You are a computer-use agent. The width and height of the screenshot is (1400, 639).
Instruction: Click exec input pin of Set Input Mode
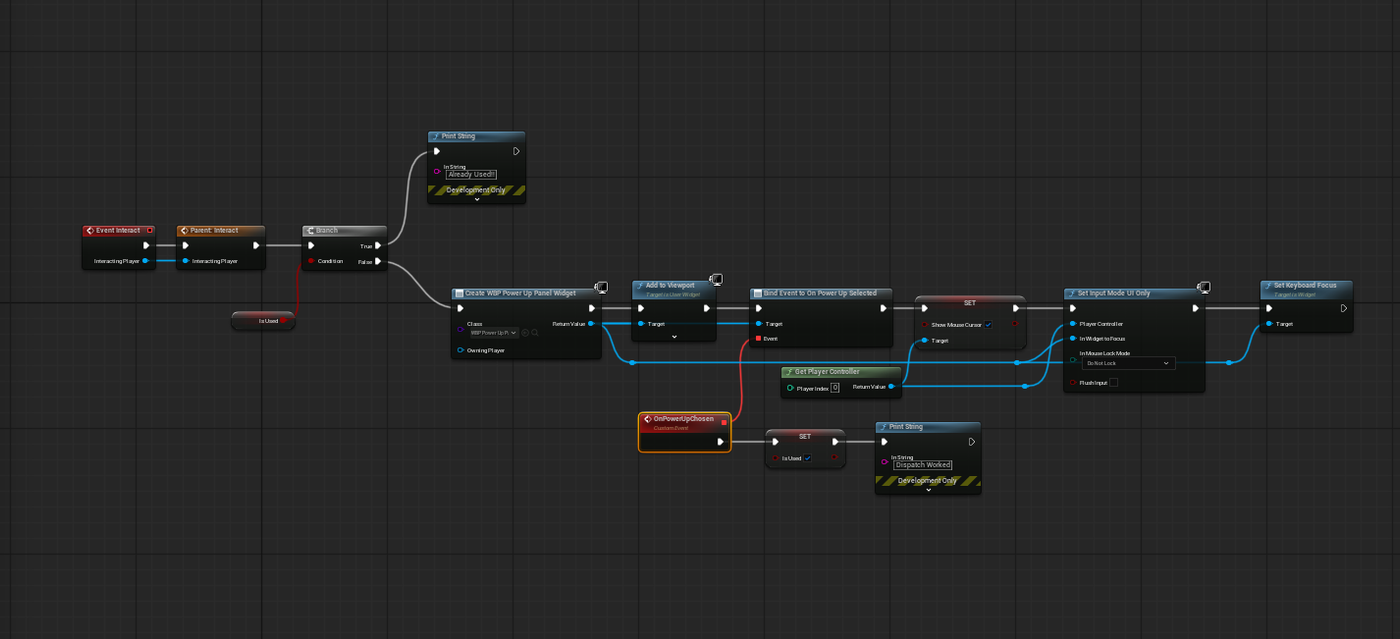(1072, 308)
